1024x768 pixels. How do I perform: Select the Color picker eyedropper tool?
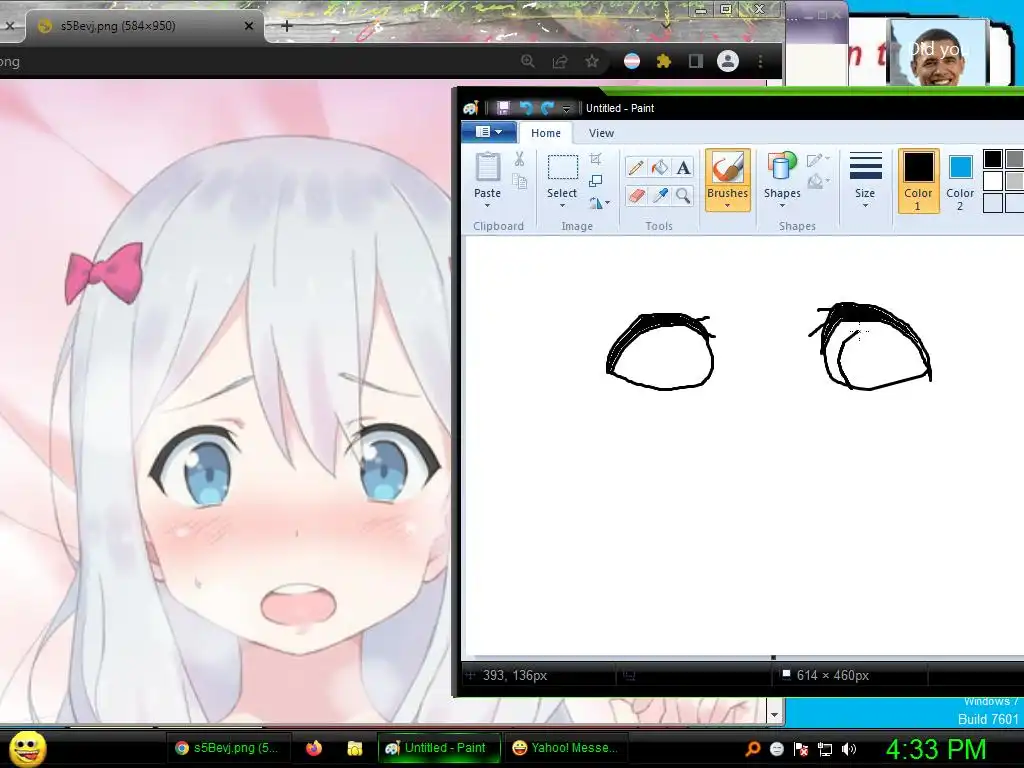[x=660, y=195]
